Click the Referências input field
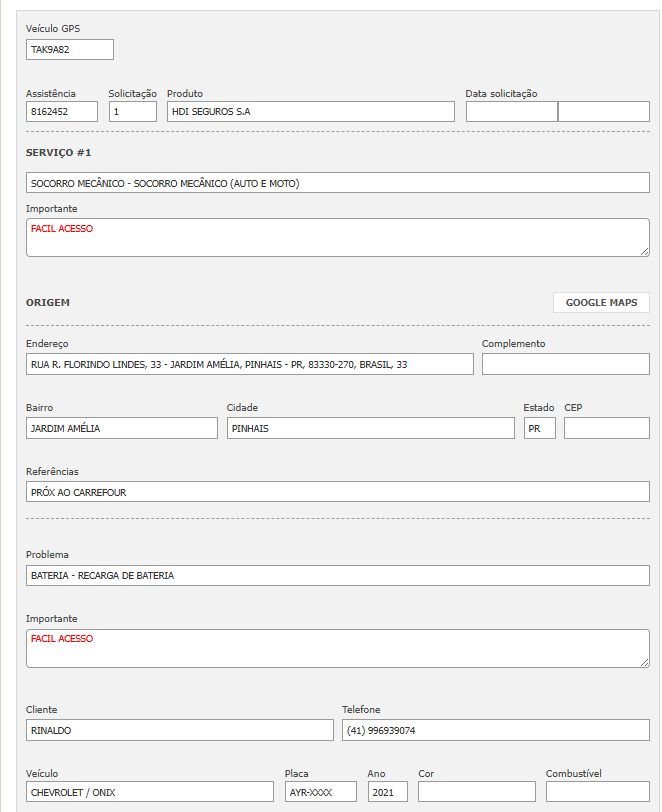Screen dimensions: 662x812 click(337, 492)
